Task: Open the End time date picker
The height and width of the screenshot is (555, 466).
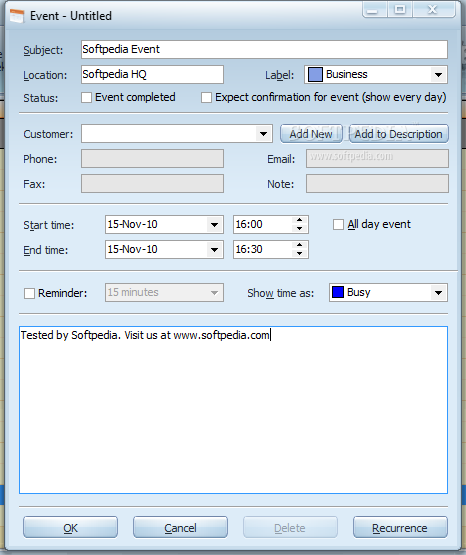Action: [x=214, y=250]
